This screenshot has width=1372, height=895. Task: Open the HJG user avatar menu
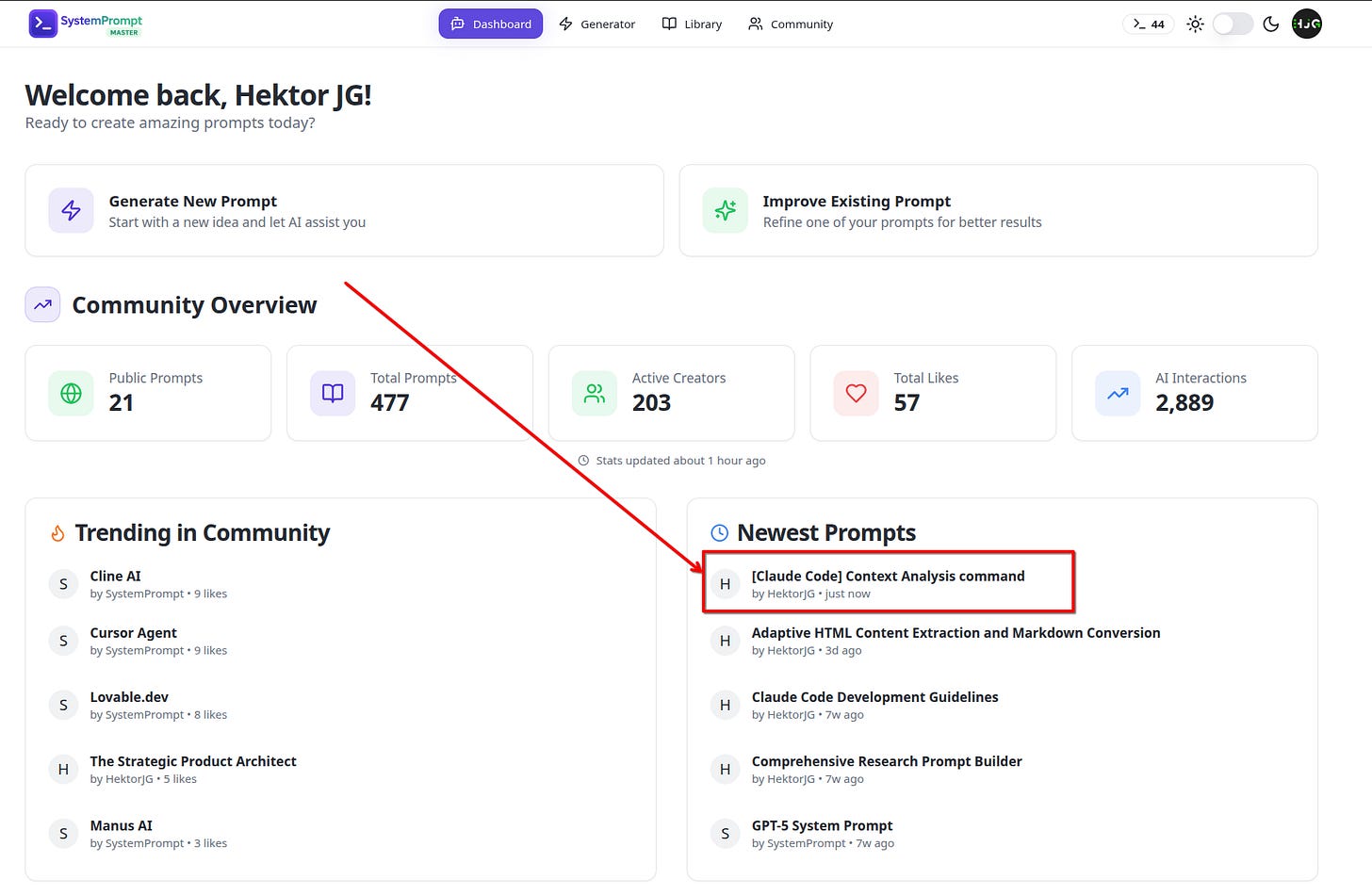(x=1307, y=24)
